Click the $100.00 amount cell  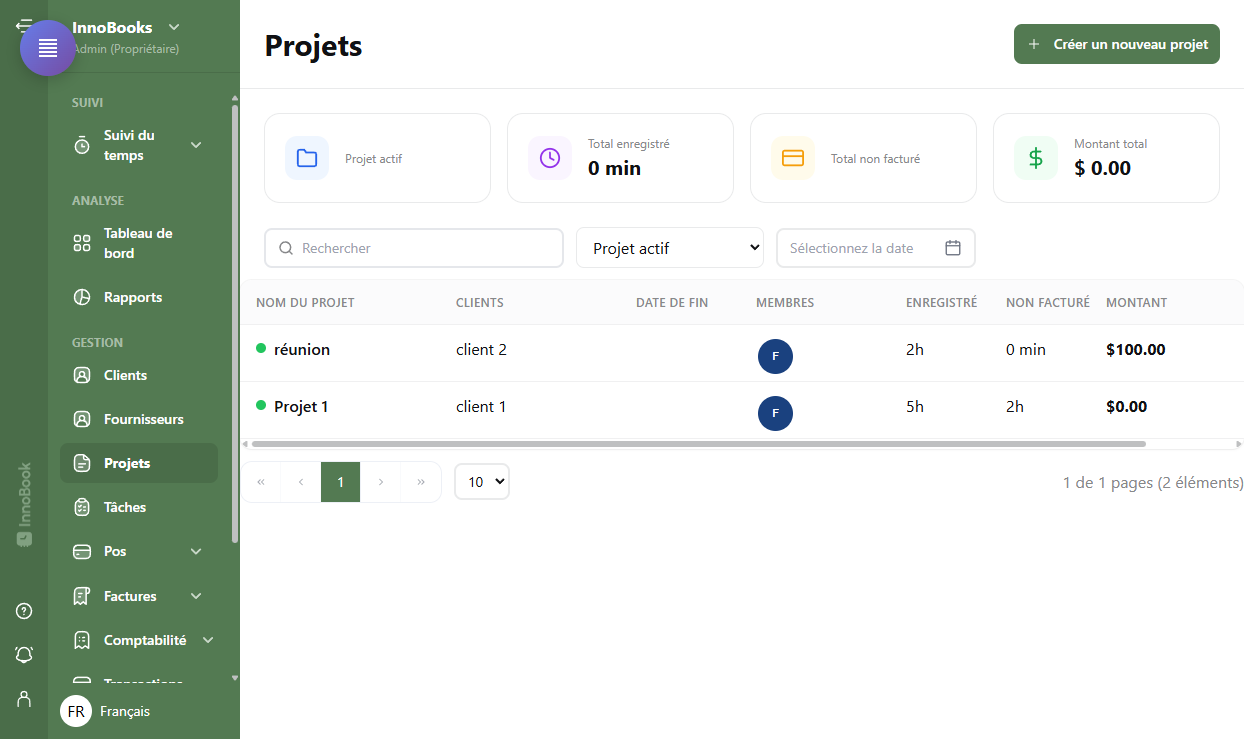click(1136, 350)
